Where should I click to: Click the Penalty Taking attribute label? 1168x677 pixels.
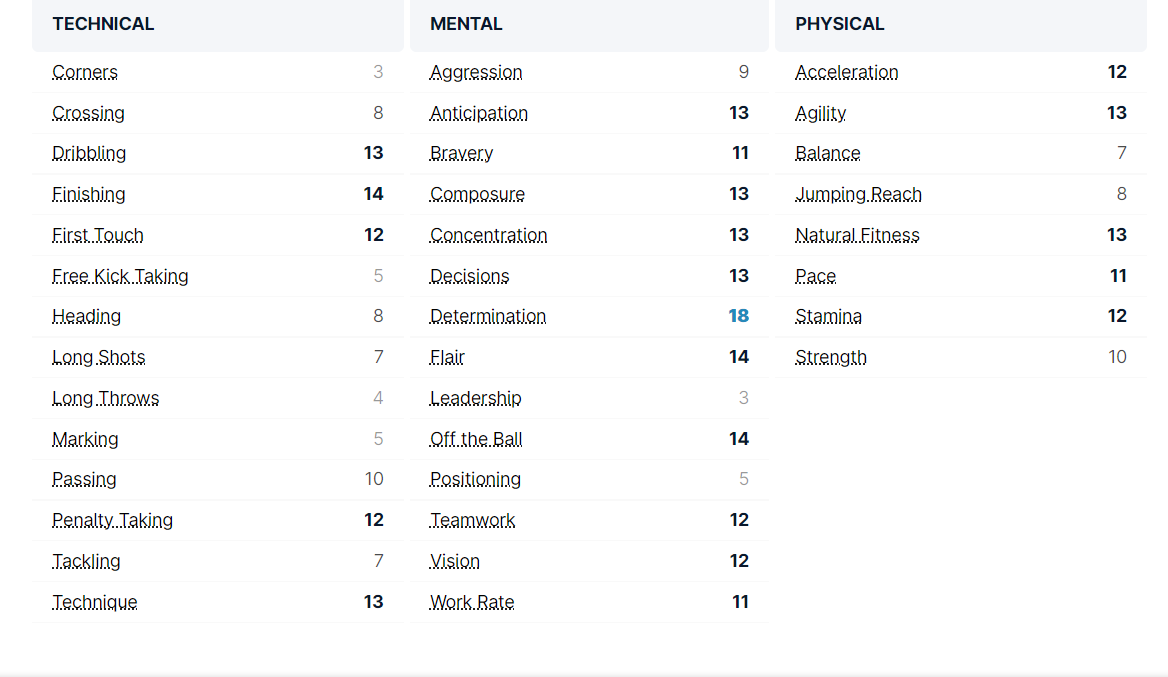tap(112, 520)
